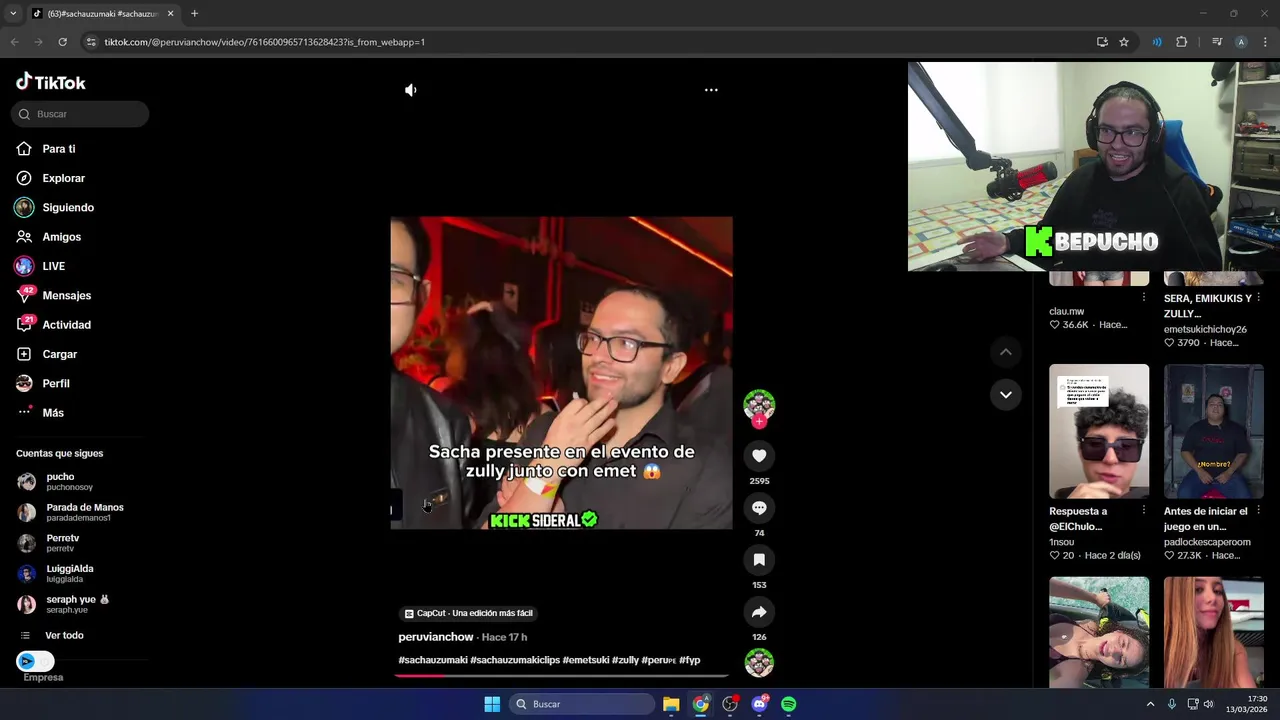Image resolution: width=1280 pixels, height=720 pixels.
Task: Open the Chrome three-dot menu
Action: click(1265, 42)
